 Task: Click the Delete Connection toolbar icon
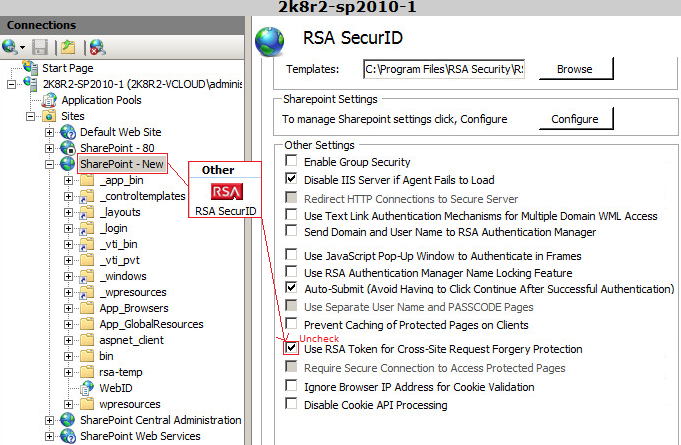point(97,46)
